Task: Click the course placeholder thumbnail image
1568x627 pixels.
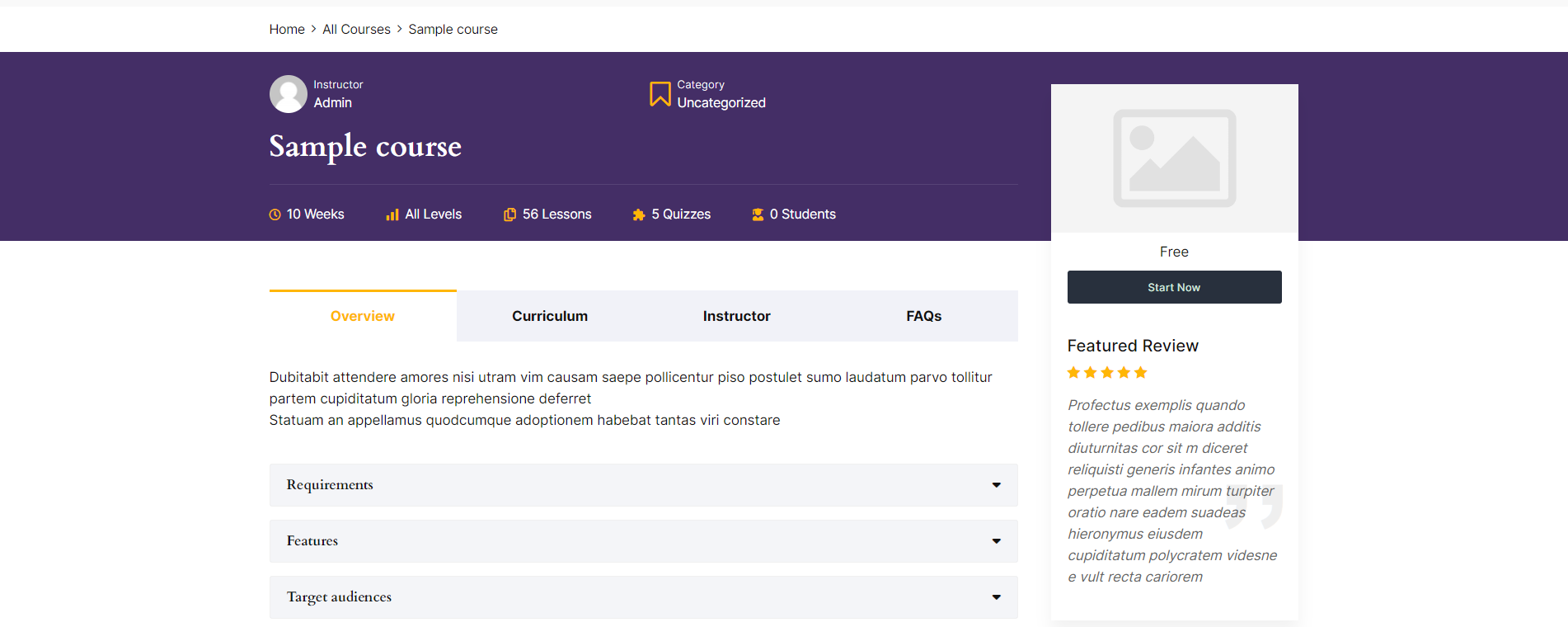Action: (1174, 158)
